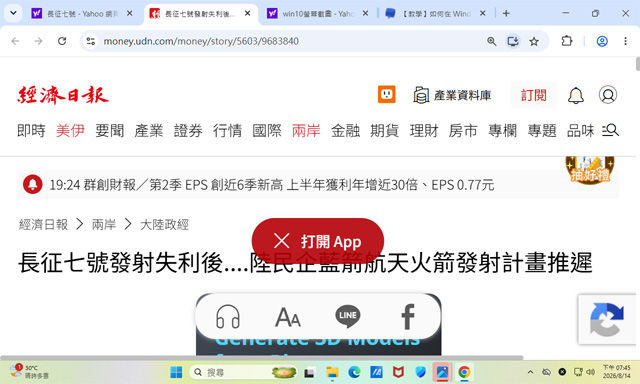Open the 期貨 menu item
The image size is (640, 384).
click(x=384, y=131)
